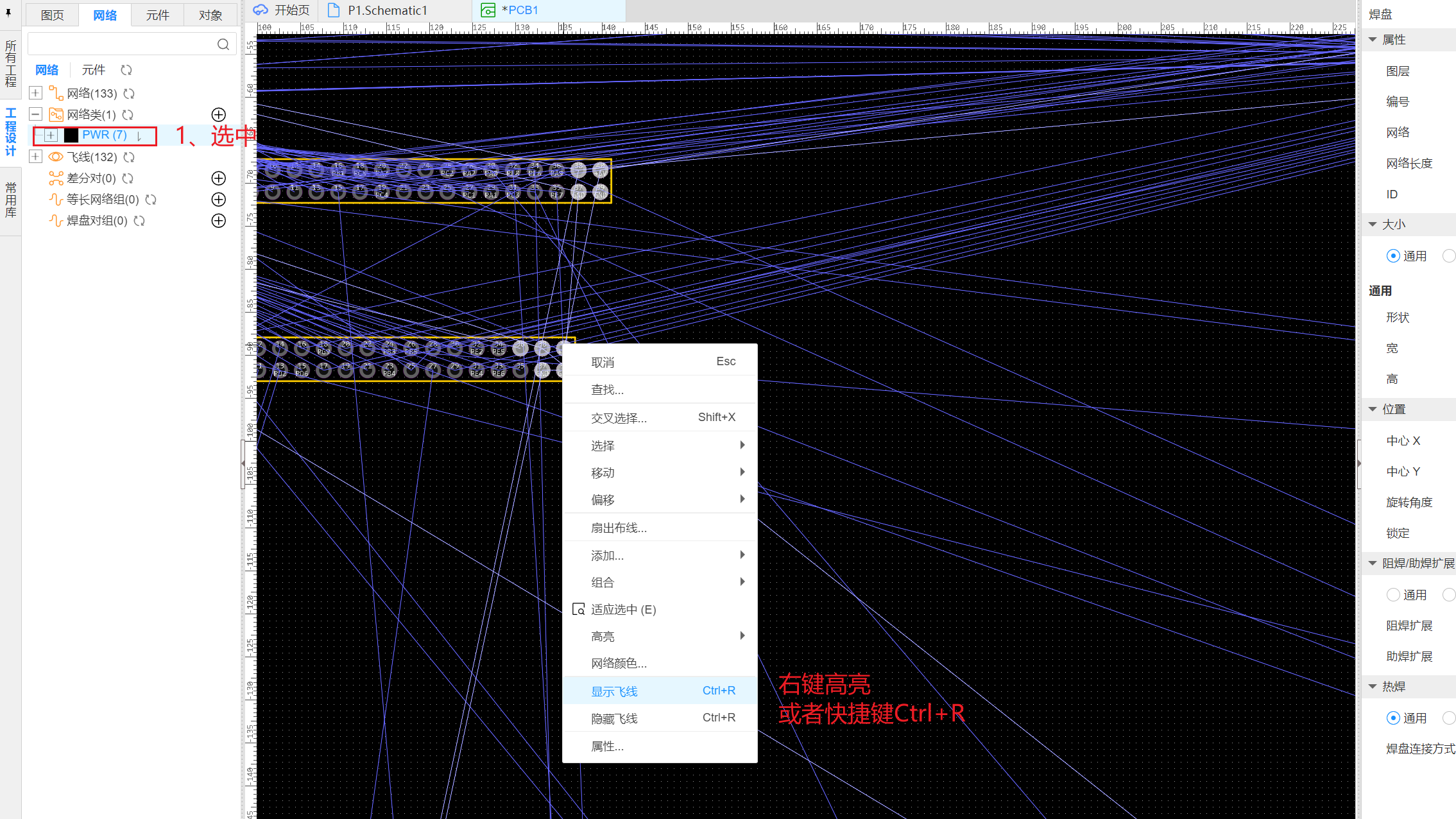The width and height of the screenshot is (1456, 819).
Task: Expand the 网络(133) tree node
Action: tap(36, 94)
